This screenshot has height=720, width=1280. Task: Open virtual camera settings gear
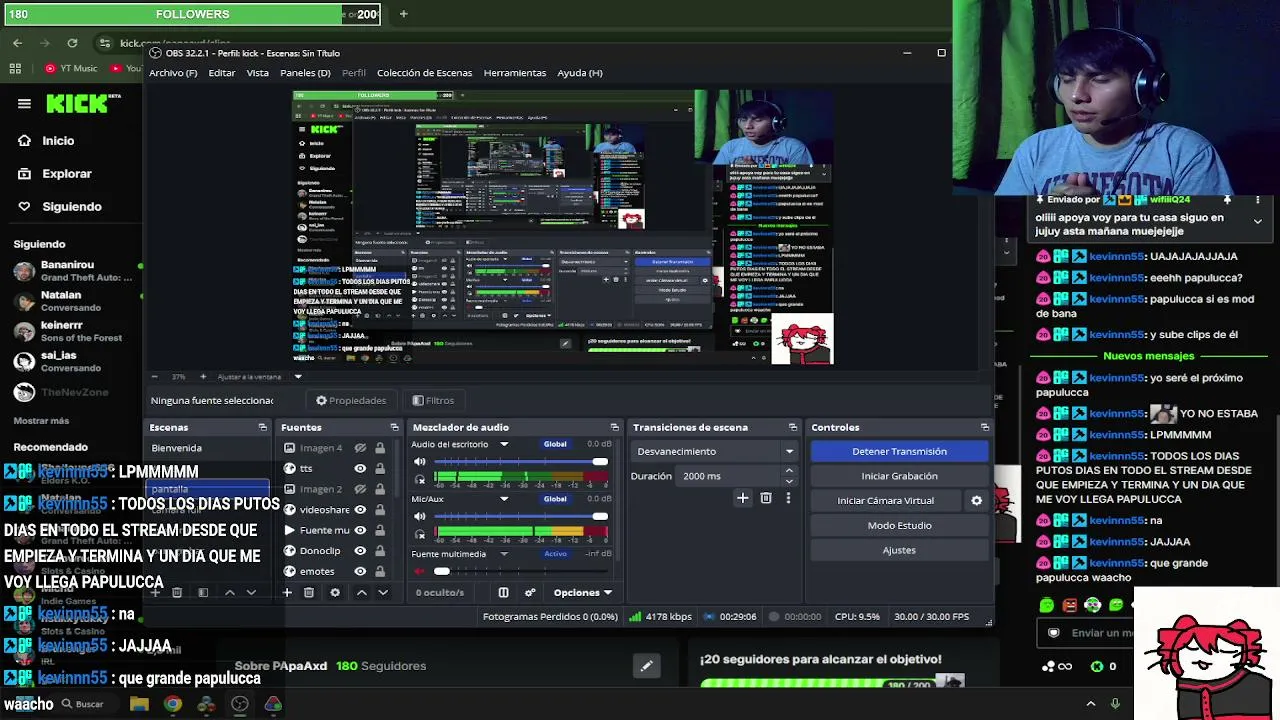pyautogui.click(x=977, y=501)
